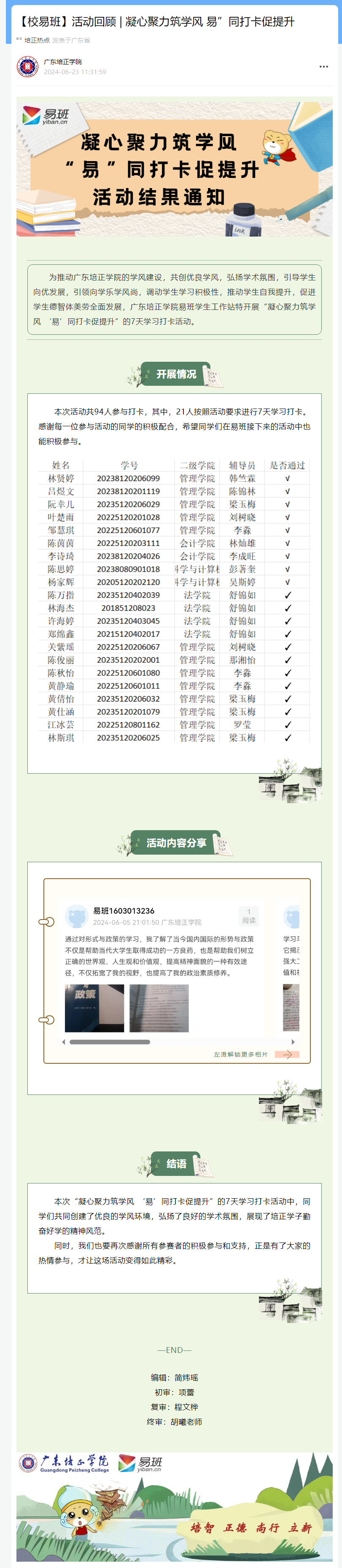Screen dimensions: 342x1568
Task: Select the name cell 邹慧琪
Action: click(61, 530)
